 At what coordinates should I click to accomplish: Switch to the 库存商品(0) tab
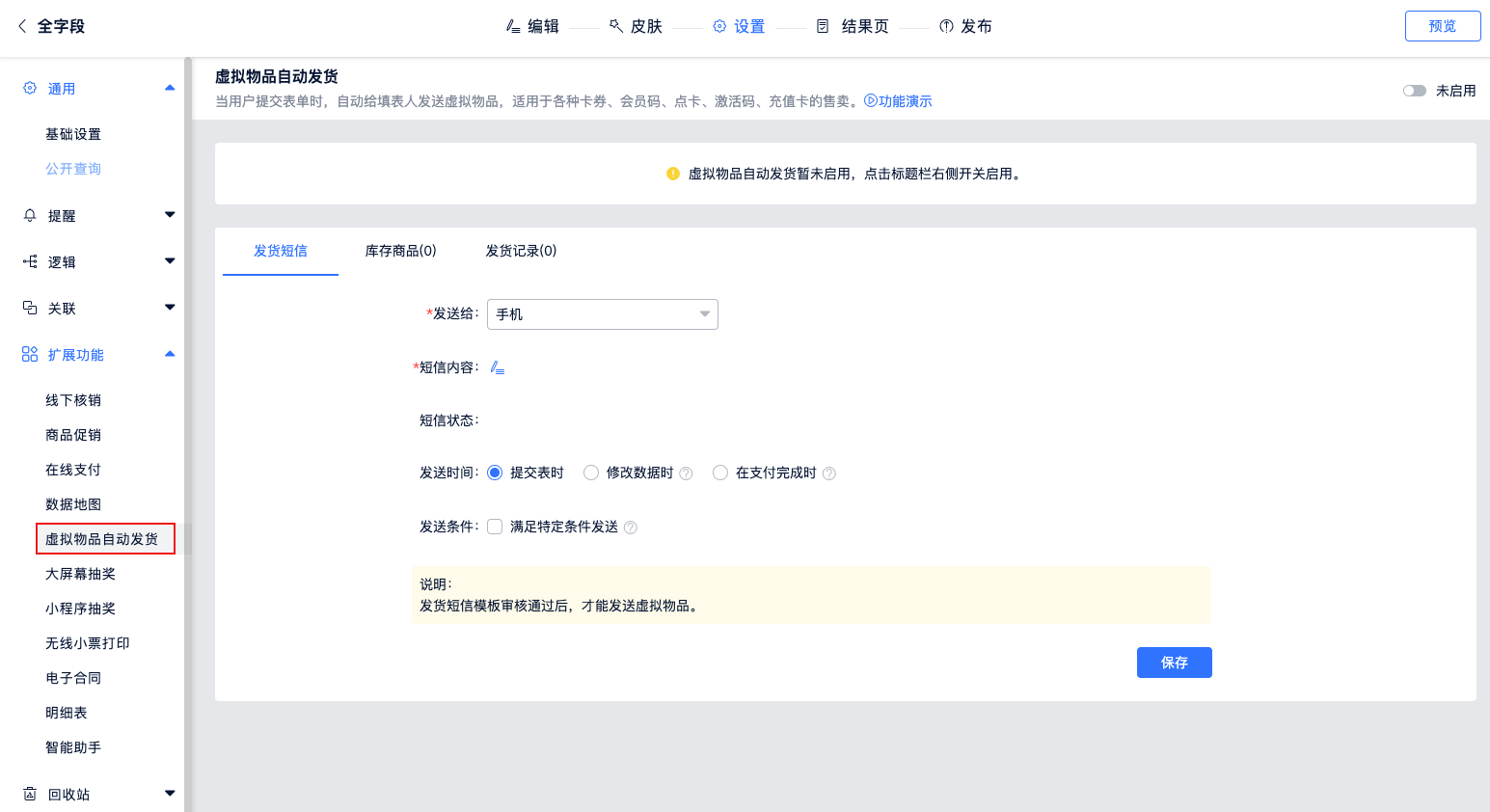coord(400,251)
